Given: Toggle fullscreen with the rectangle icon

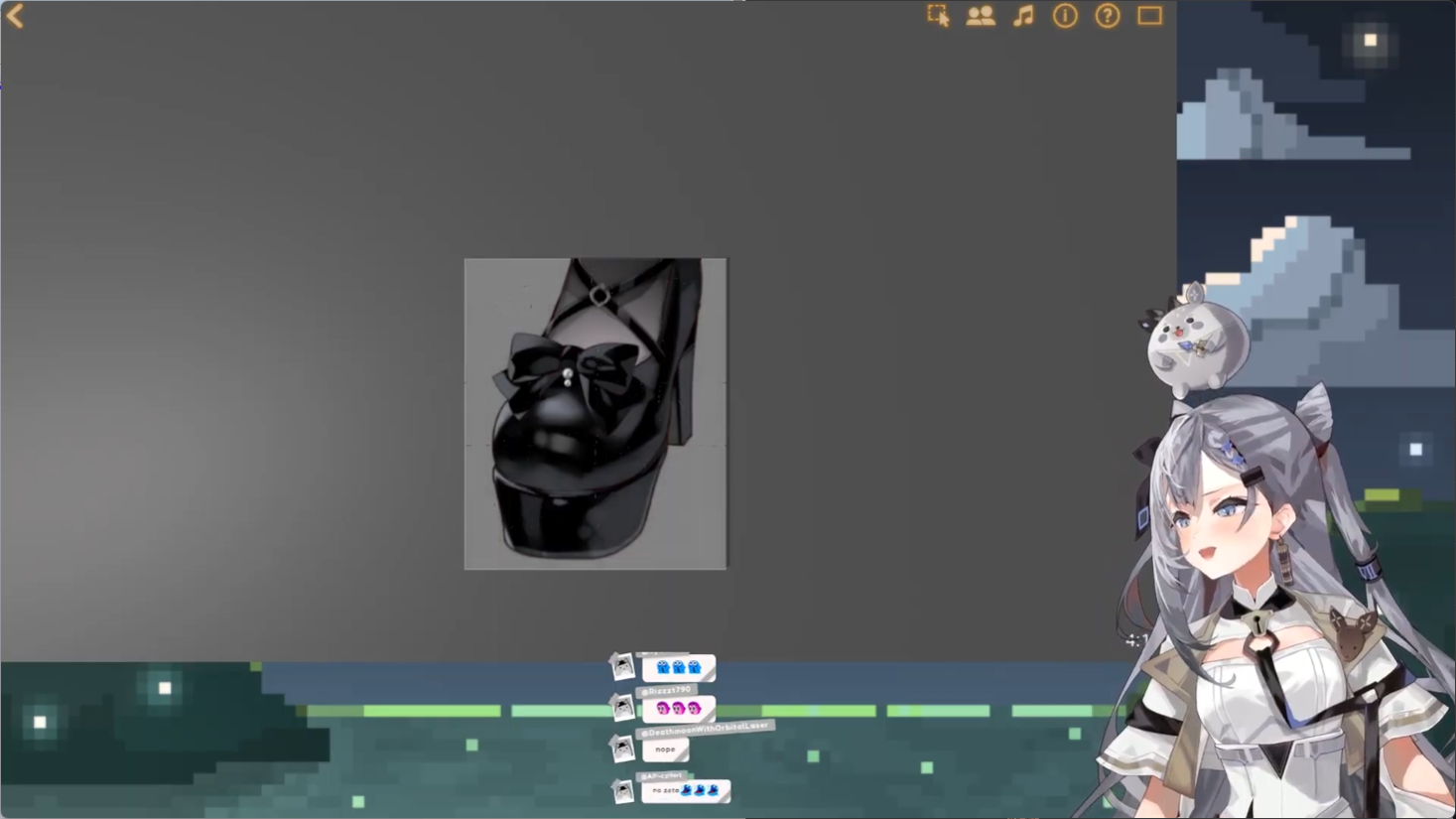Looking at the screenshot, I should tap(1149, 16).
